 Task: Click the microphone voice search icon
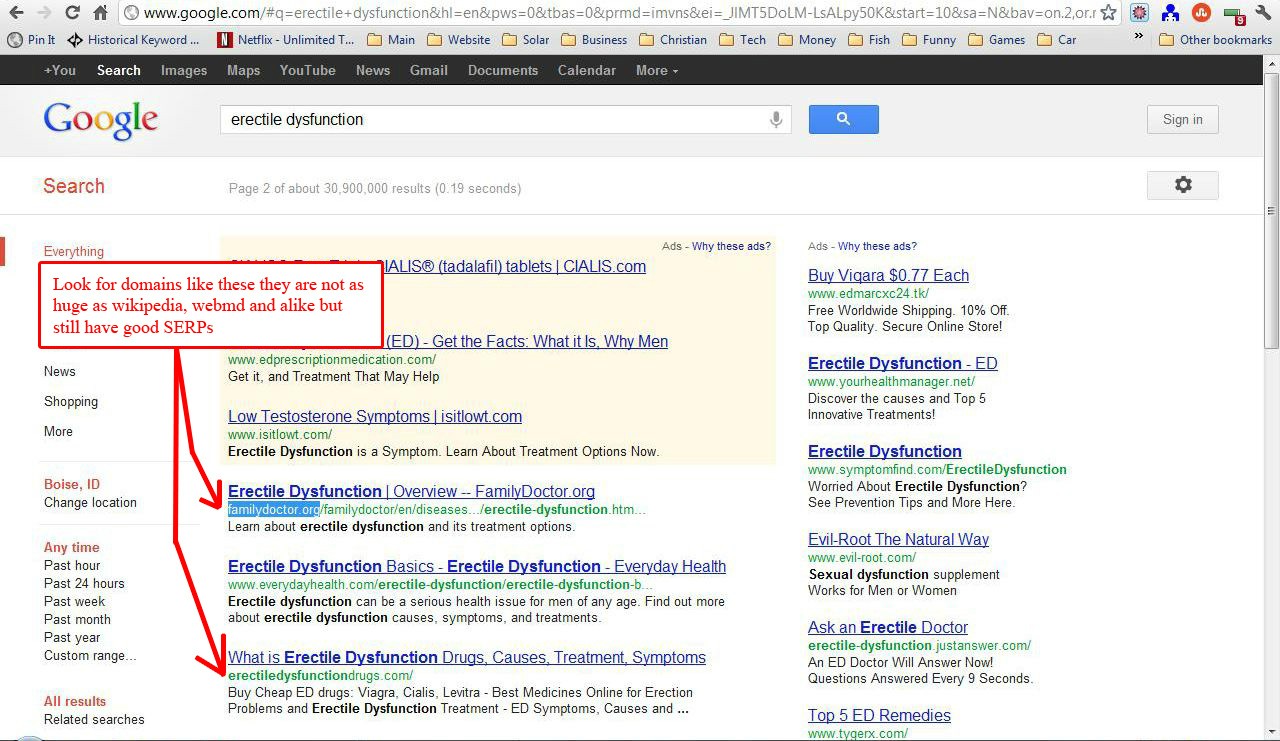775,120
